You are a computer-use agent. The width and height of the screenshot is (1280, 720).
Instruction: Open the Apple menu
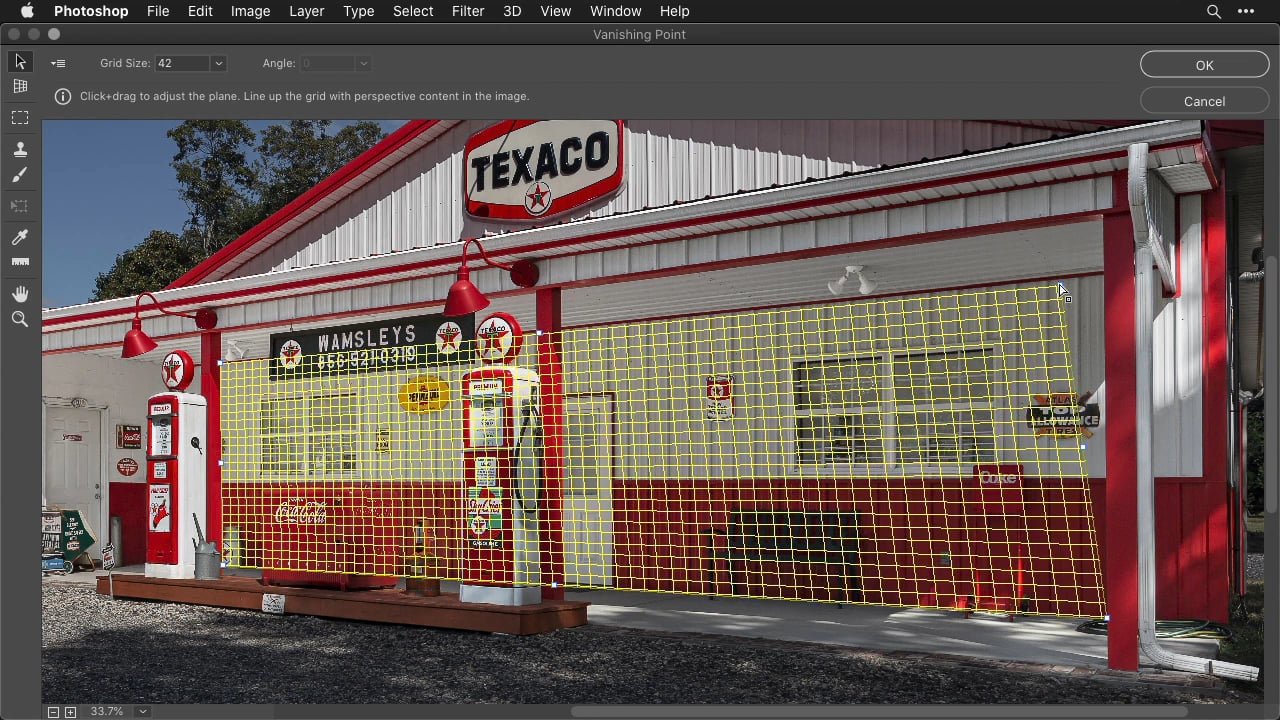coord(27,11)
